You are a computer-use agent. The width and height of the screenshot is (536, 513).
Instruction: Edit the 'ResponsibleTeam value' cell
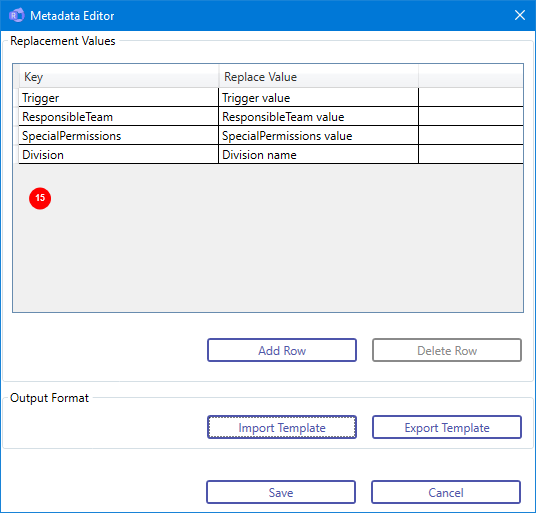click(x=318, y=117)
